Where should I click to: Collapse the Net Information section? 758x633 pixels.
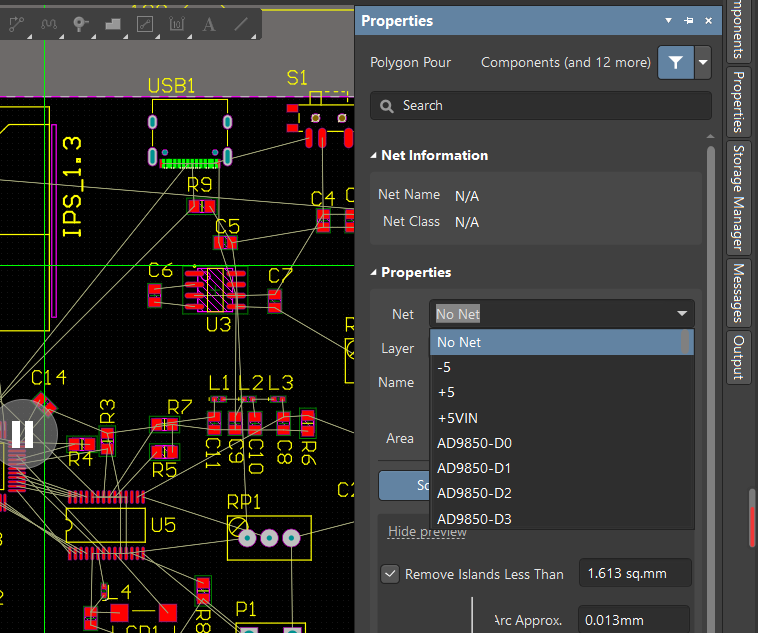coord(373,155)
